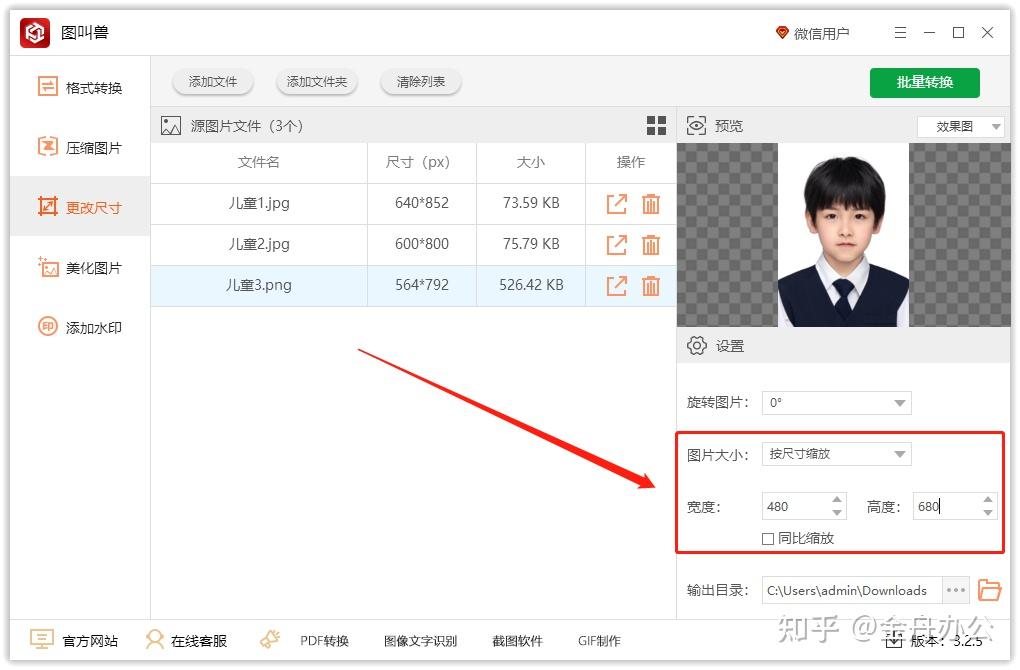Open the 效果图 preview dropdown
The height and width of the screenshot is (670, 1020).
(x=960, y=126)
